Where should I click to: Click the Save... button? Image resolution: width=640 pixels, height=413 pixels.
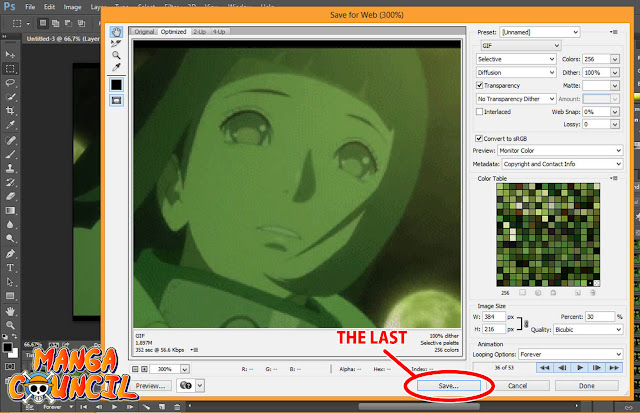[x=449, y=386]
